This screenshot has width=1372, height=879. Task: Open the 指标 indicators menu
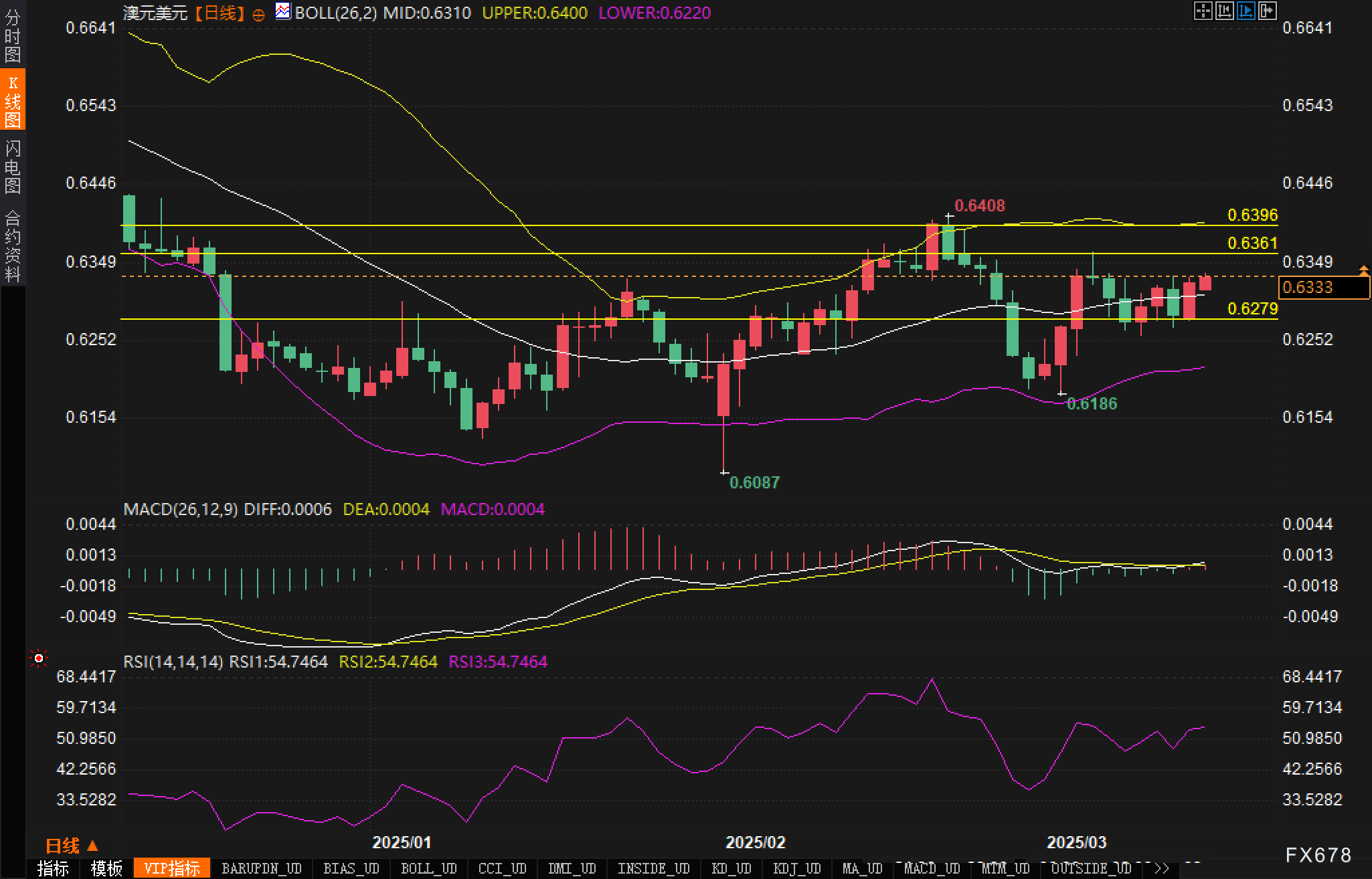point(53,868)
